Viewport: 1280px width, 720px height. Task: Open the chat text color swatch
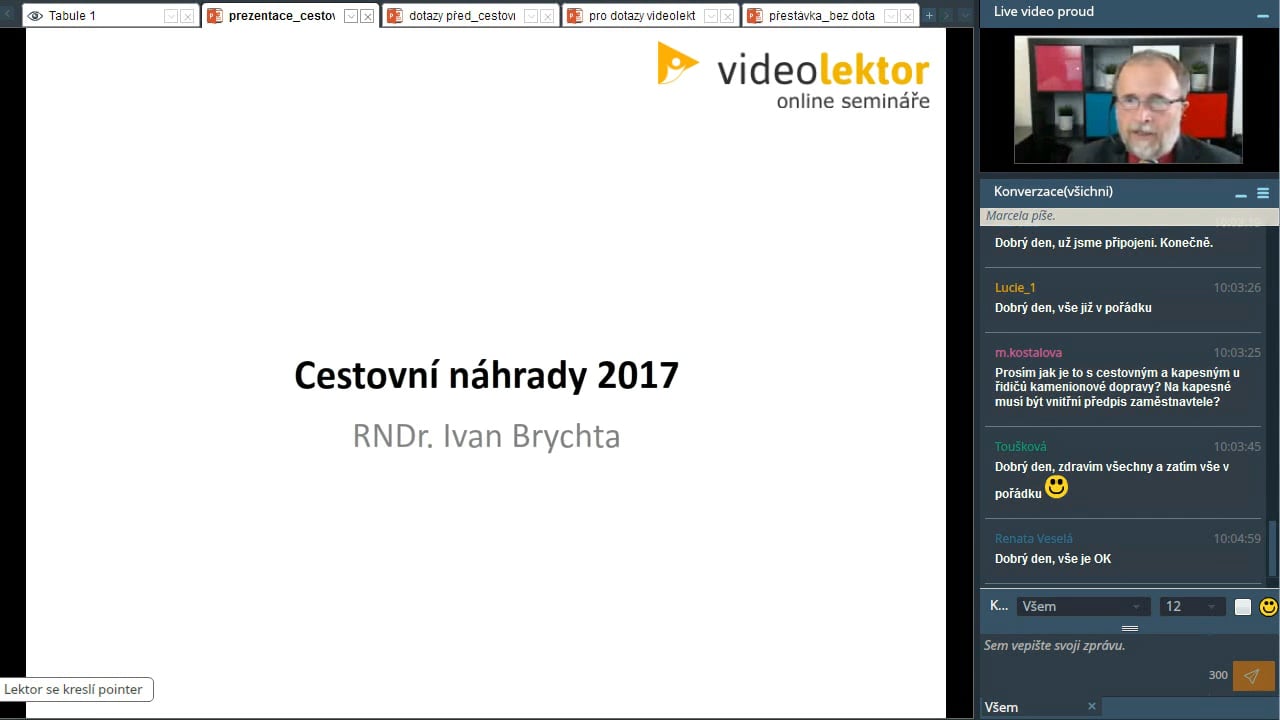point(1243,606)
